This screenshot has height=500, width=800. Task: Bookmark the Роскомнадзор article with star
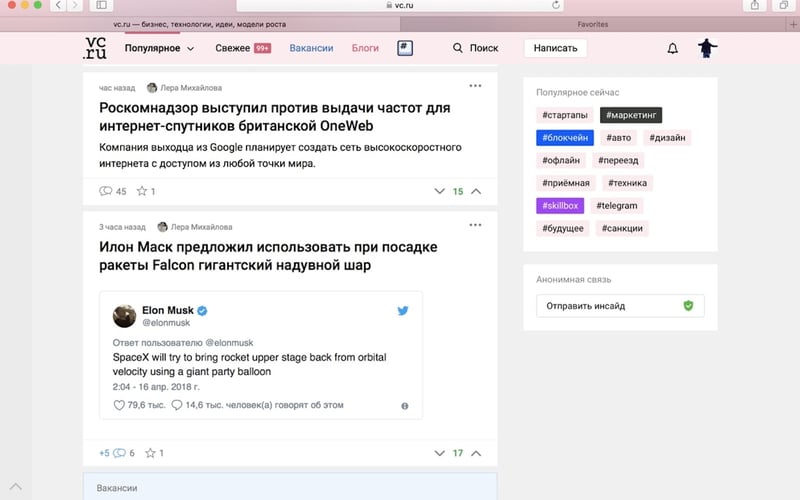(x=142, y=191)
